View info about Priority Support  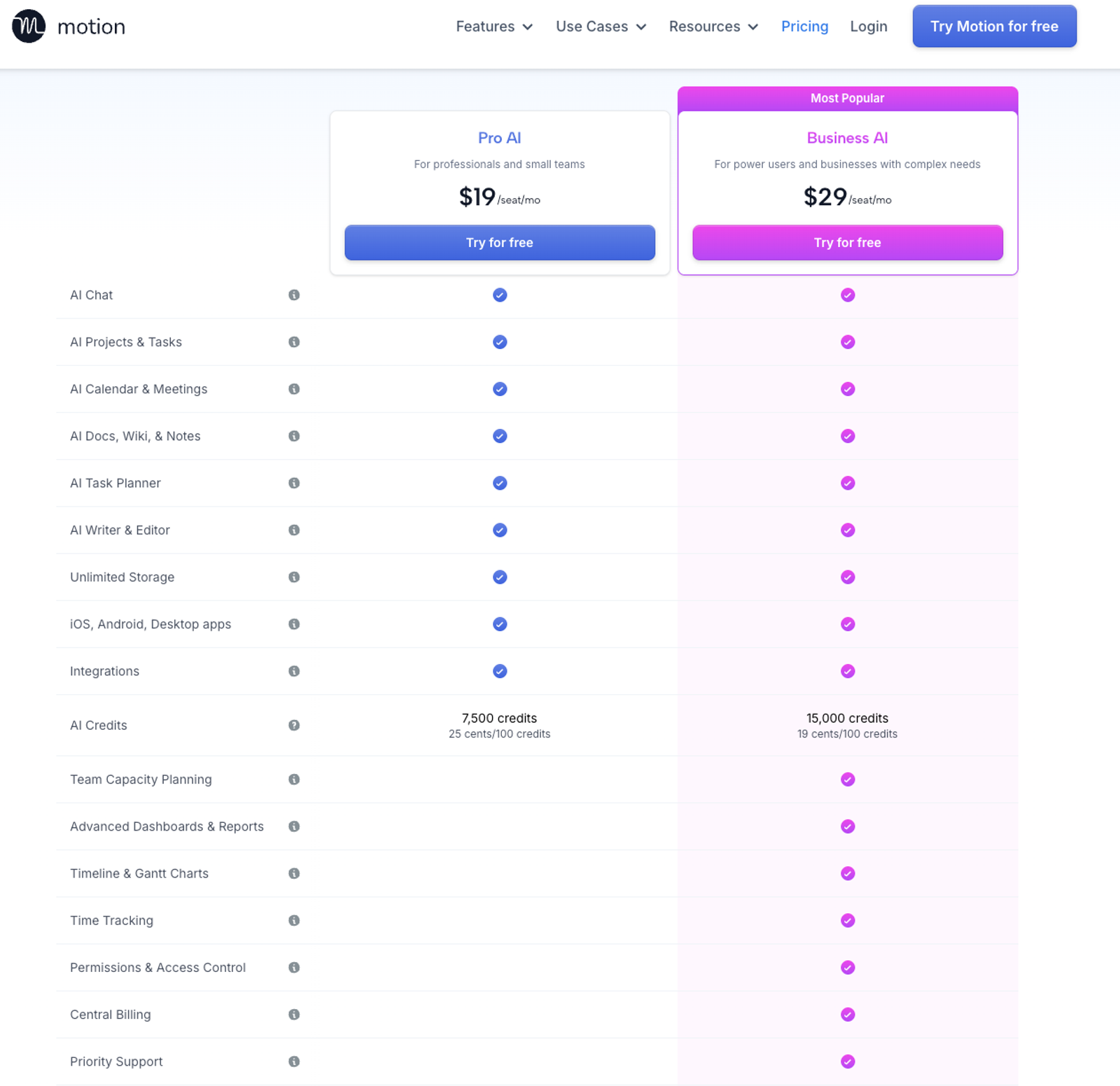(294, 1062)
